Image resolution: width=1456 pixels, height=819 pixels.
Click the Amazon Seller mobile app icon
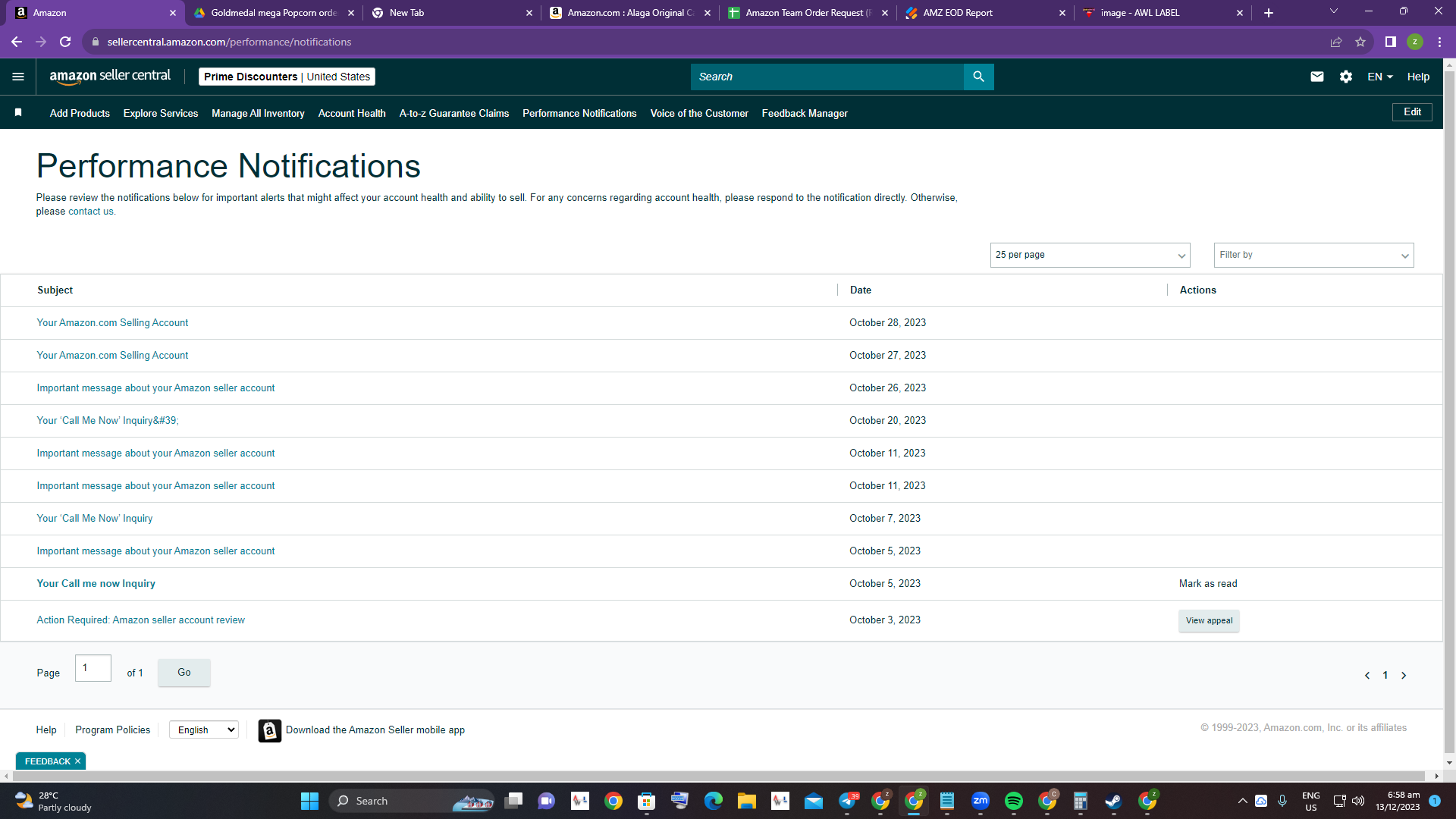click(269, 730)
